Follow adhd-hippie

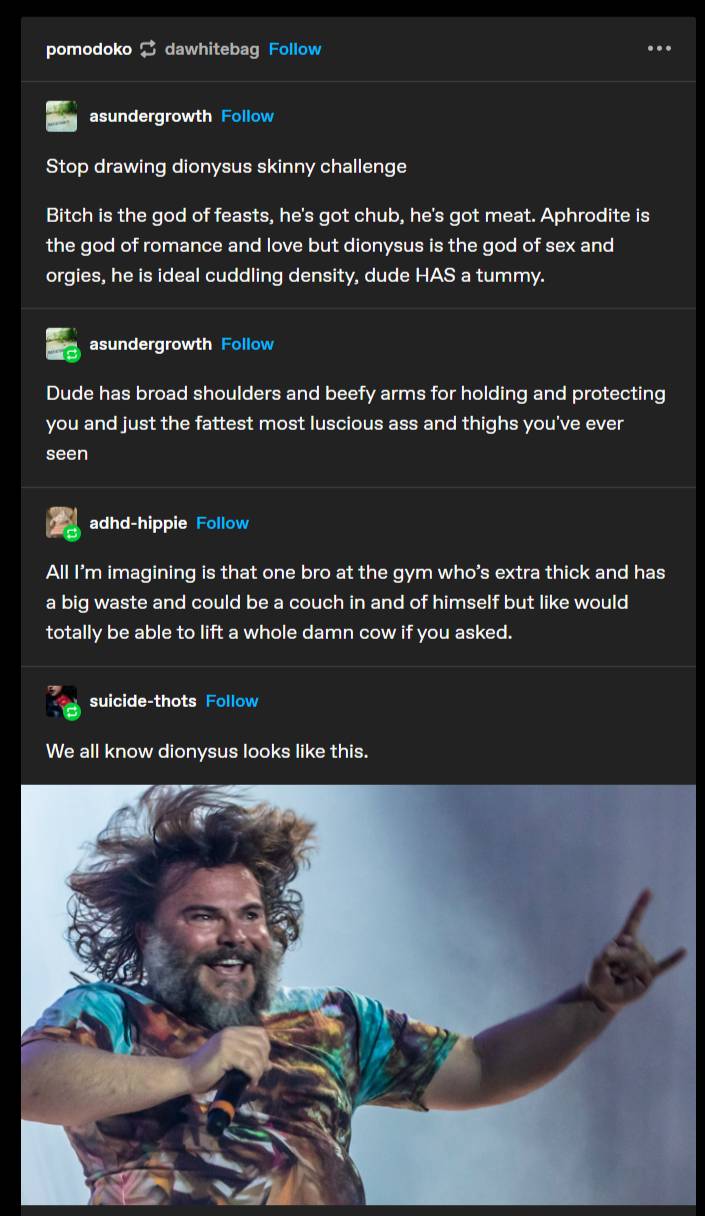222,523
